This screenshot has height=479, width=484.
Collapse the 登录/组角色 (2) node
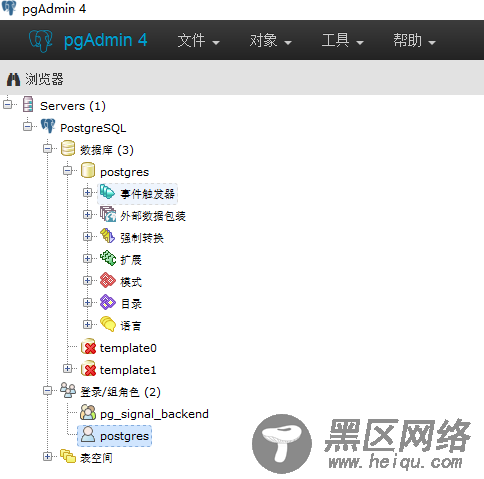[48, 390]
